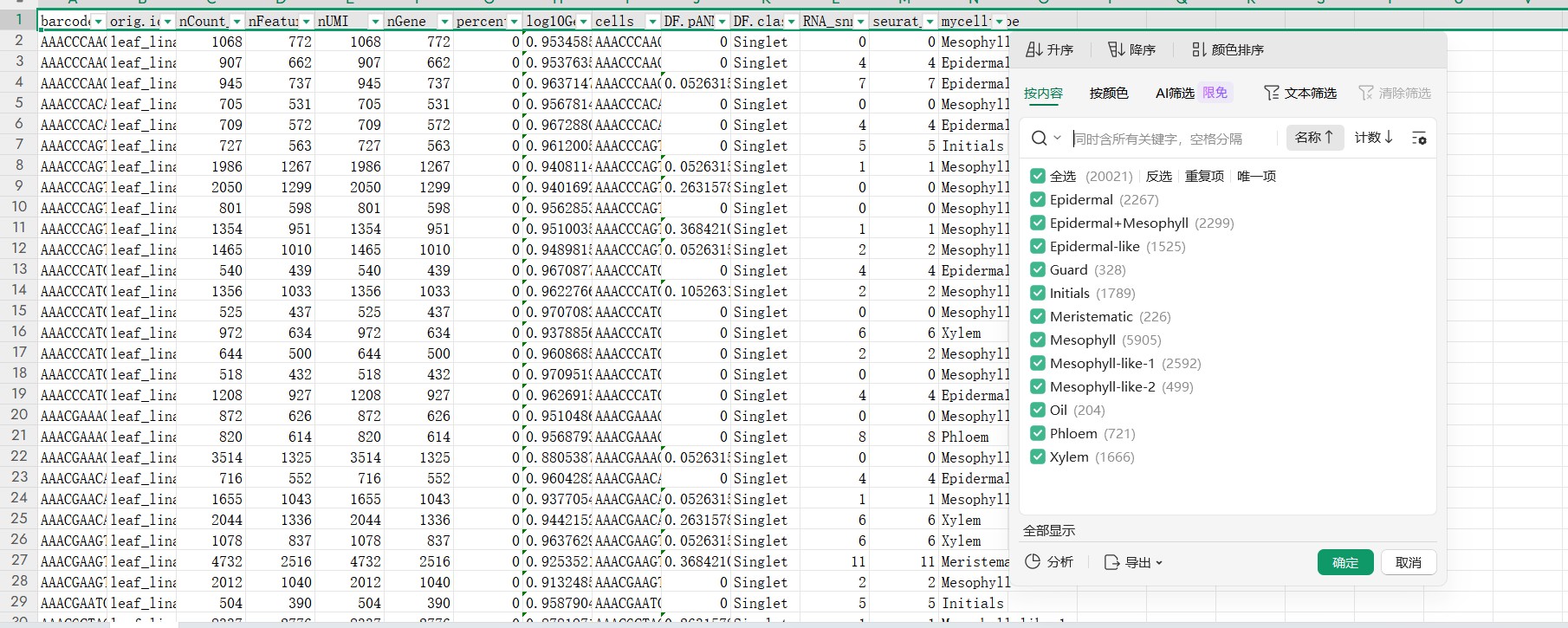Viewport: 1568px width, 628px height.
Task: Open mycelltype column filter dropdown
Action: (999, 21)
